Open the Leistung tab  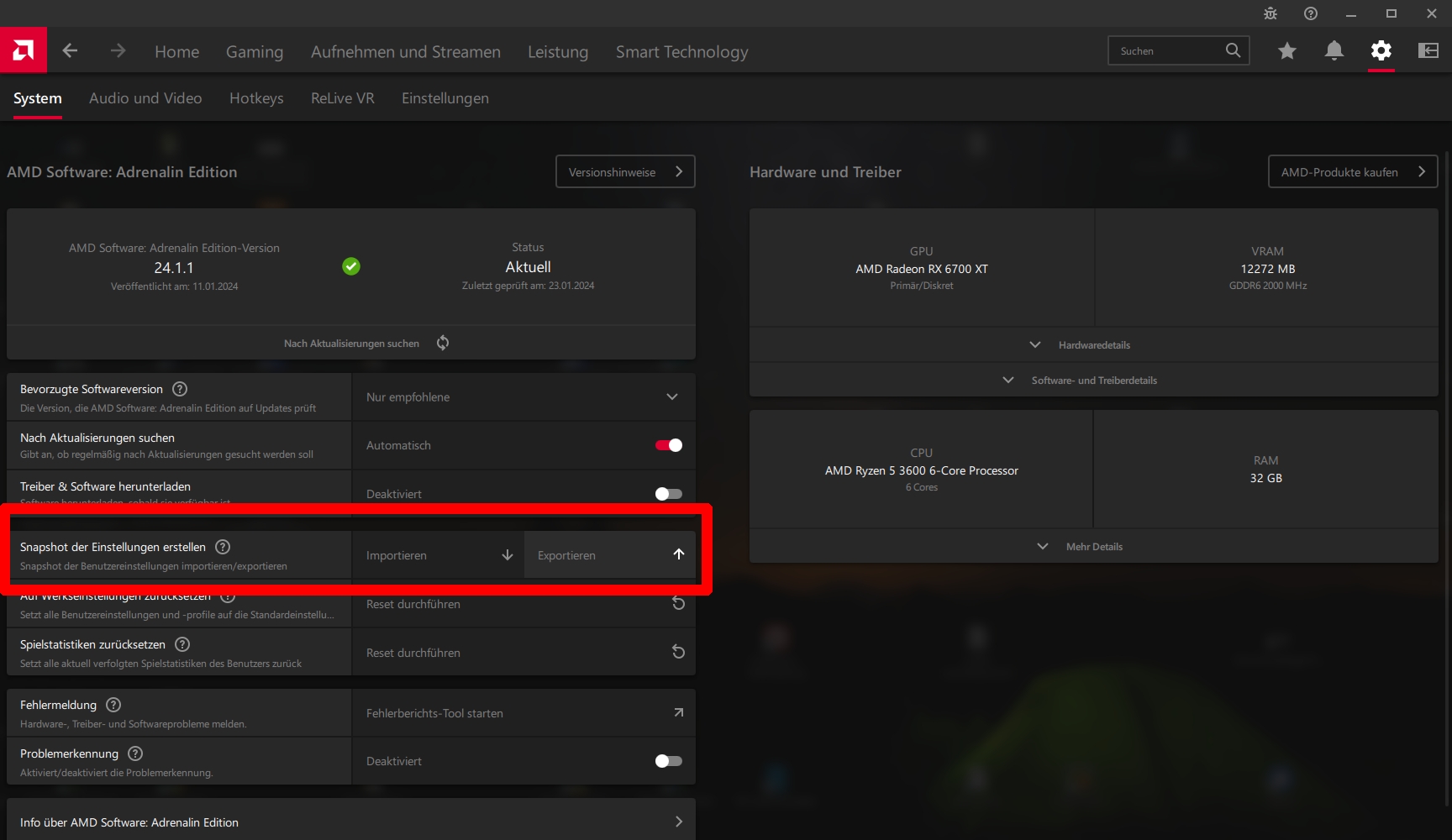[558, 51]
